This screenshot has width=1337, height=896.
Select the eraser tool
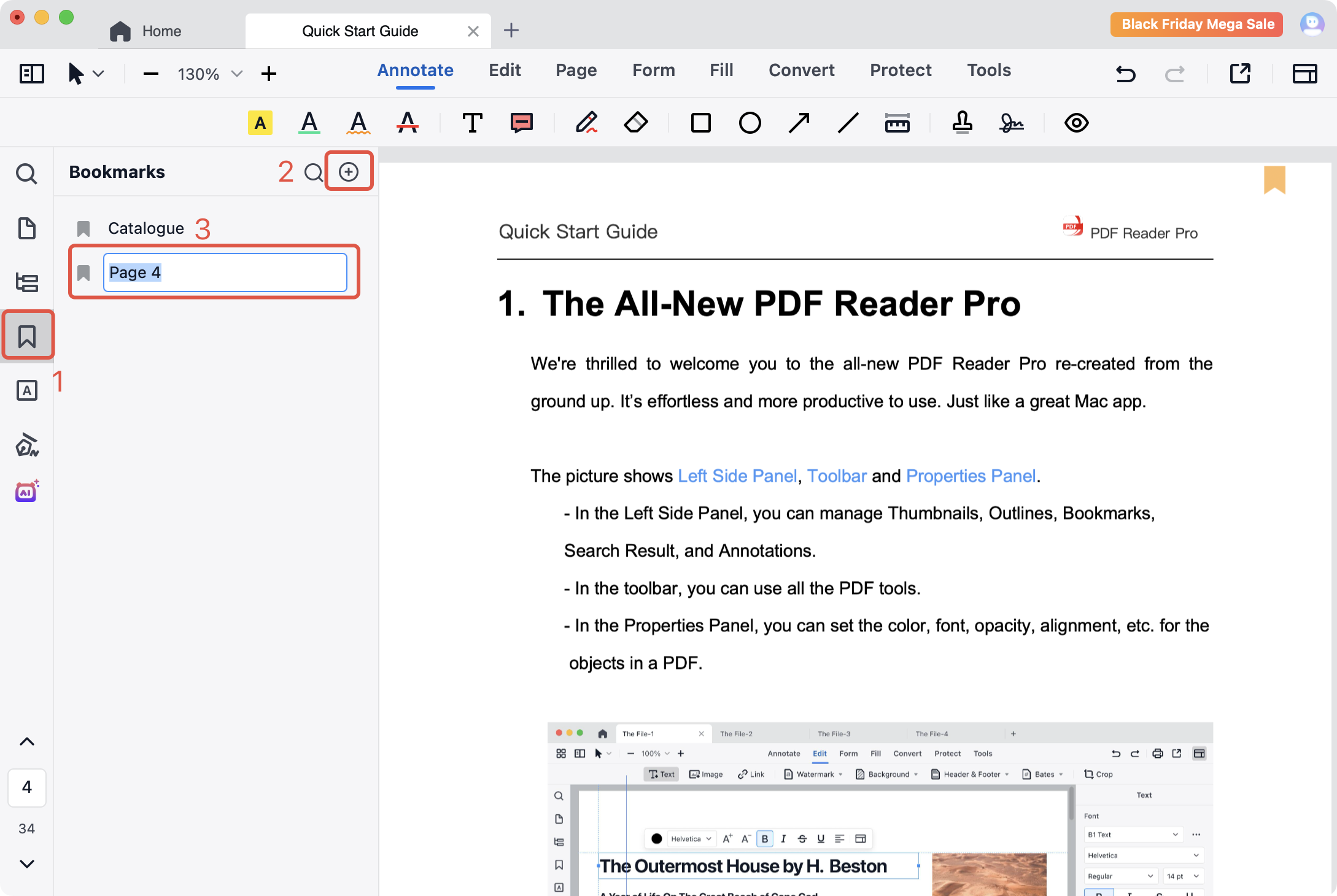[635, 123]
